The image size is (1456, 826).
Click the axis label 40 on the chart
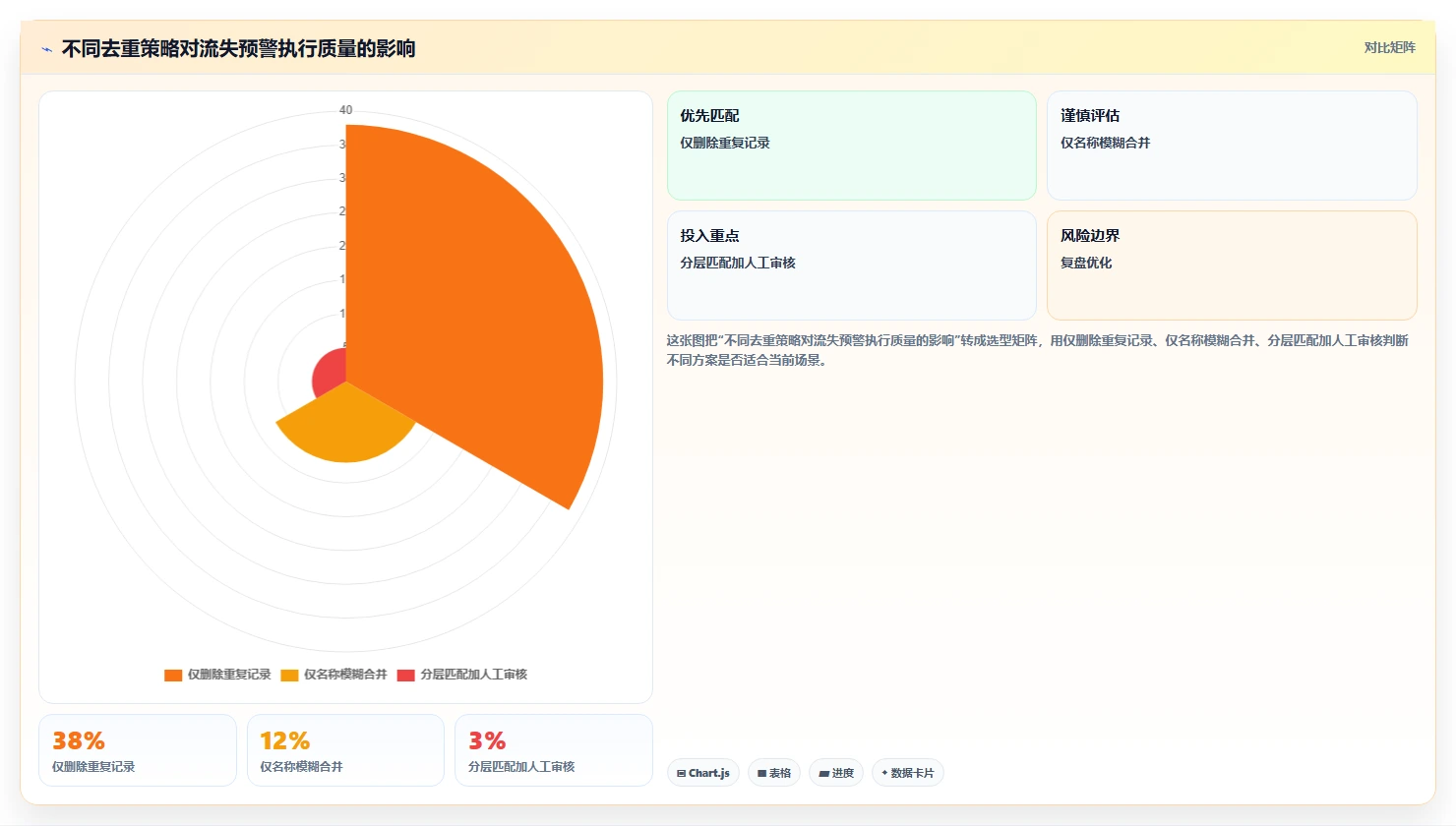(x=345, y=110)
